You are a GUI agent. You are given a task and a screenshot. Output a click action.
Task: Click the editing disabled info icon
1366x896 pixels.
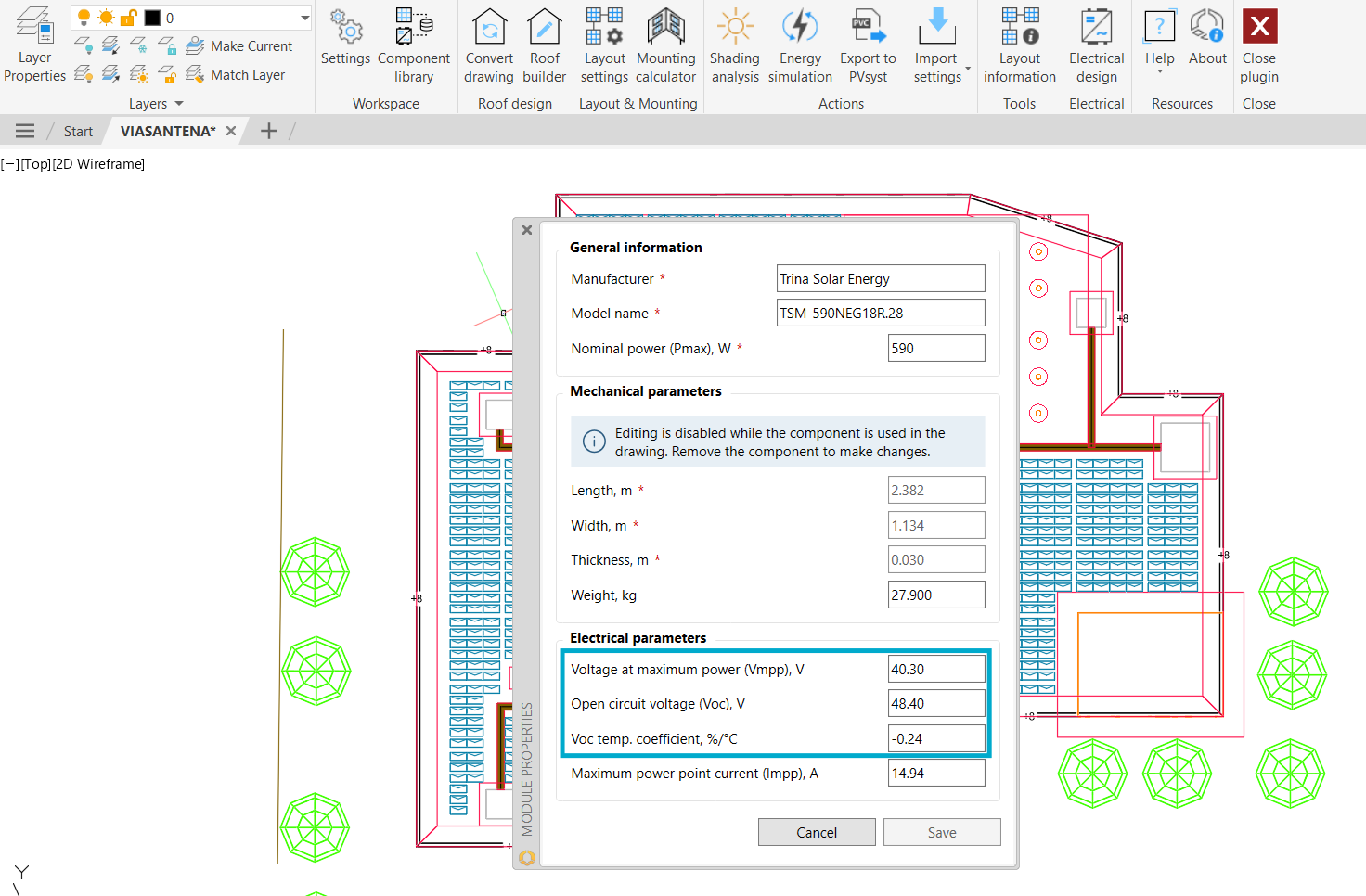pyautogui.click(x=594, y=442)
